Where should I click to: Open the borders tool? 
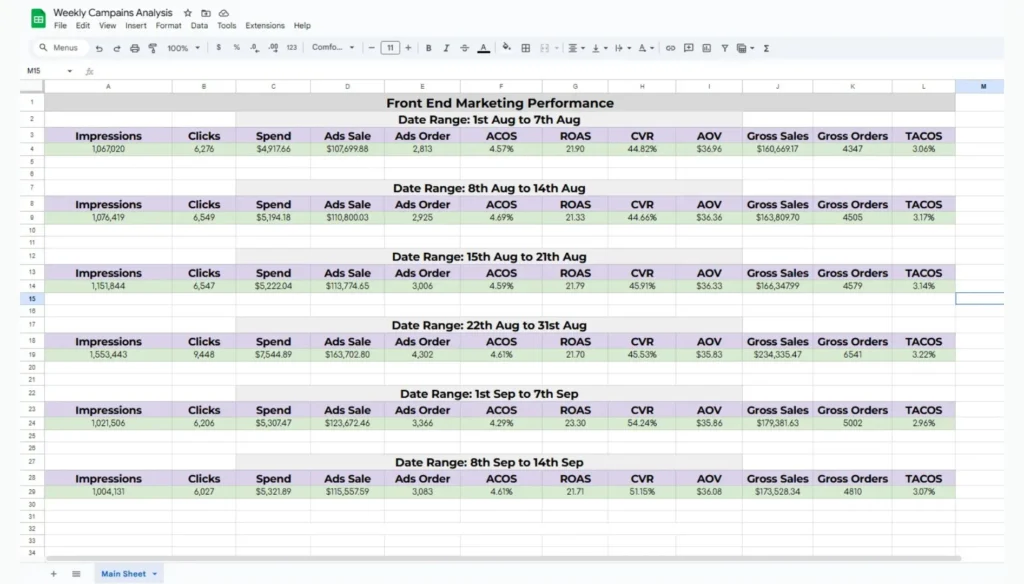[527, 48]
